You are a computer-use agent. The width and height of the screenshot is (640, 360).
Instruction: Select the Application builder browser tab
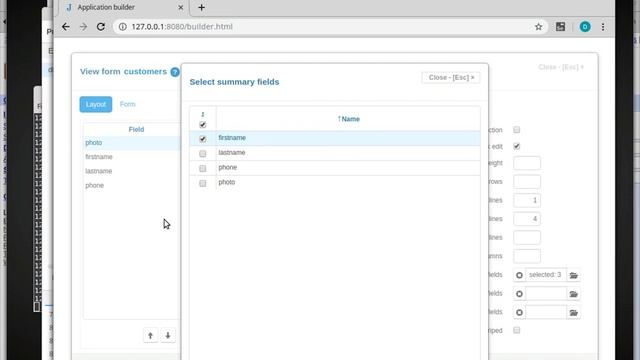(x=124, y=7)
